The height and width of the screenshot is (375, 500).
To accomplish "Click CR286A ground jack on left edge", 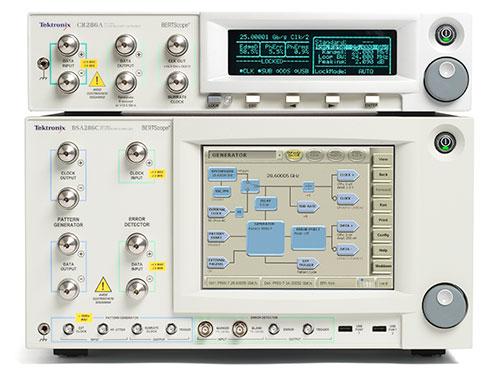I will coord(43,63).
